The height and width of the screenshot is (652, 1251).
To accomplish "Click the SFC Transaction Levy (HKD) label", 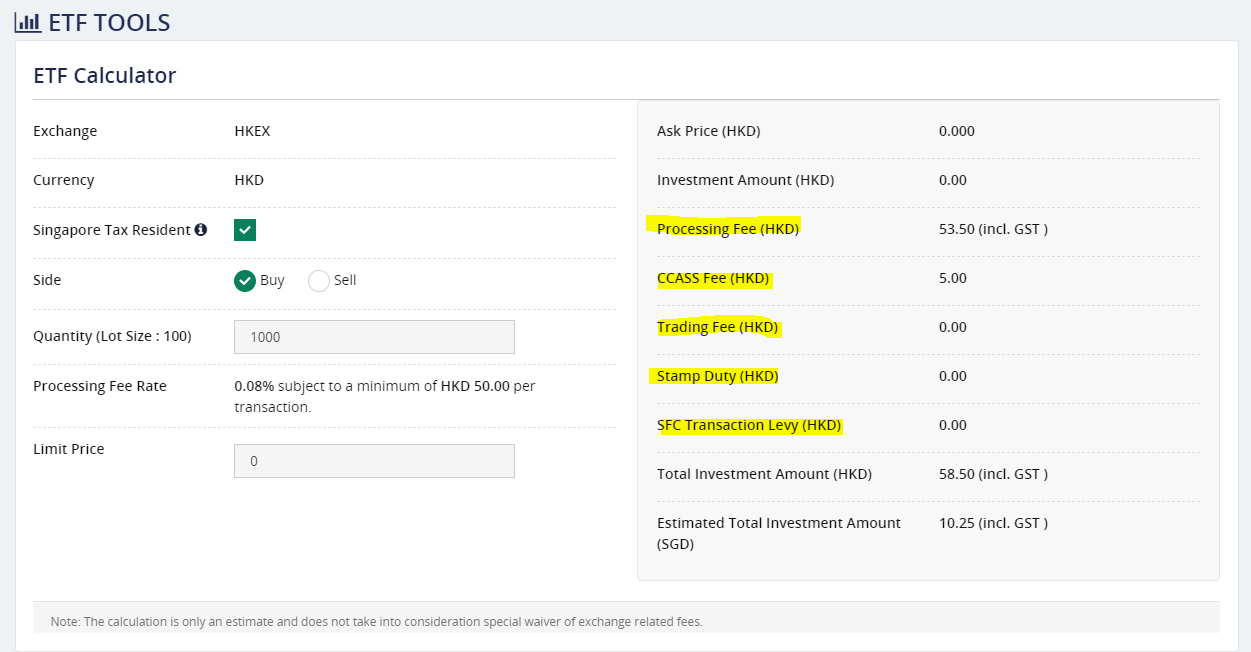I will tap(749, 425).
